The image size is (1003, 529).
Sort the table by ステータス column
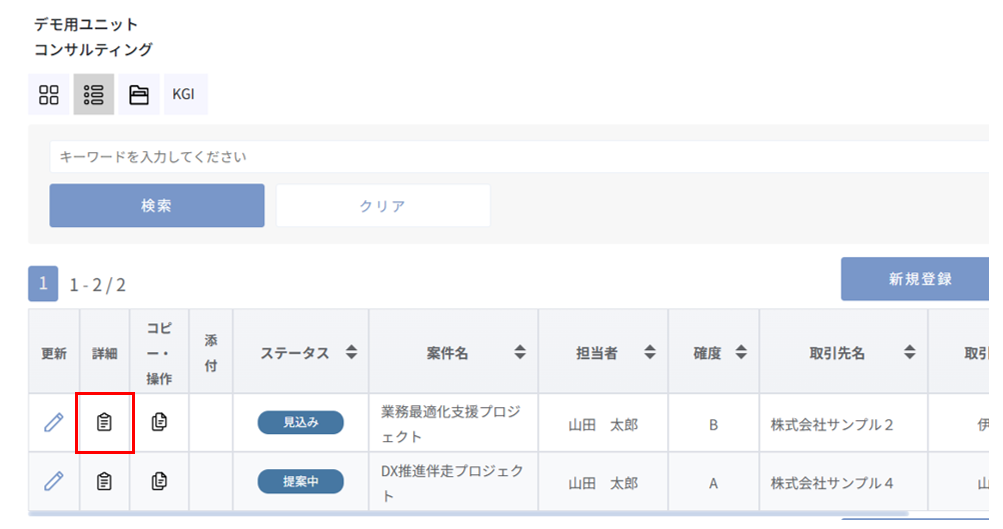(351, 353)
